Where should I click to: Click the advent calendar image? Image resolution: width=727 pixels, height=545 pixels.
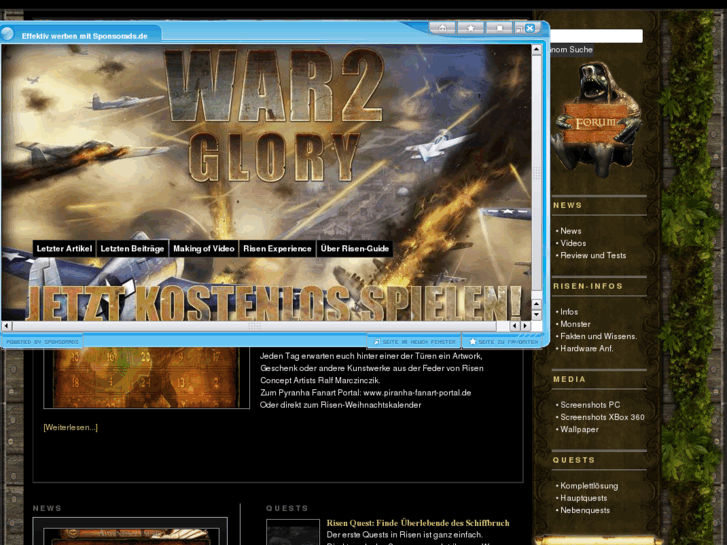(147, 378)
